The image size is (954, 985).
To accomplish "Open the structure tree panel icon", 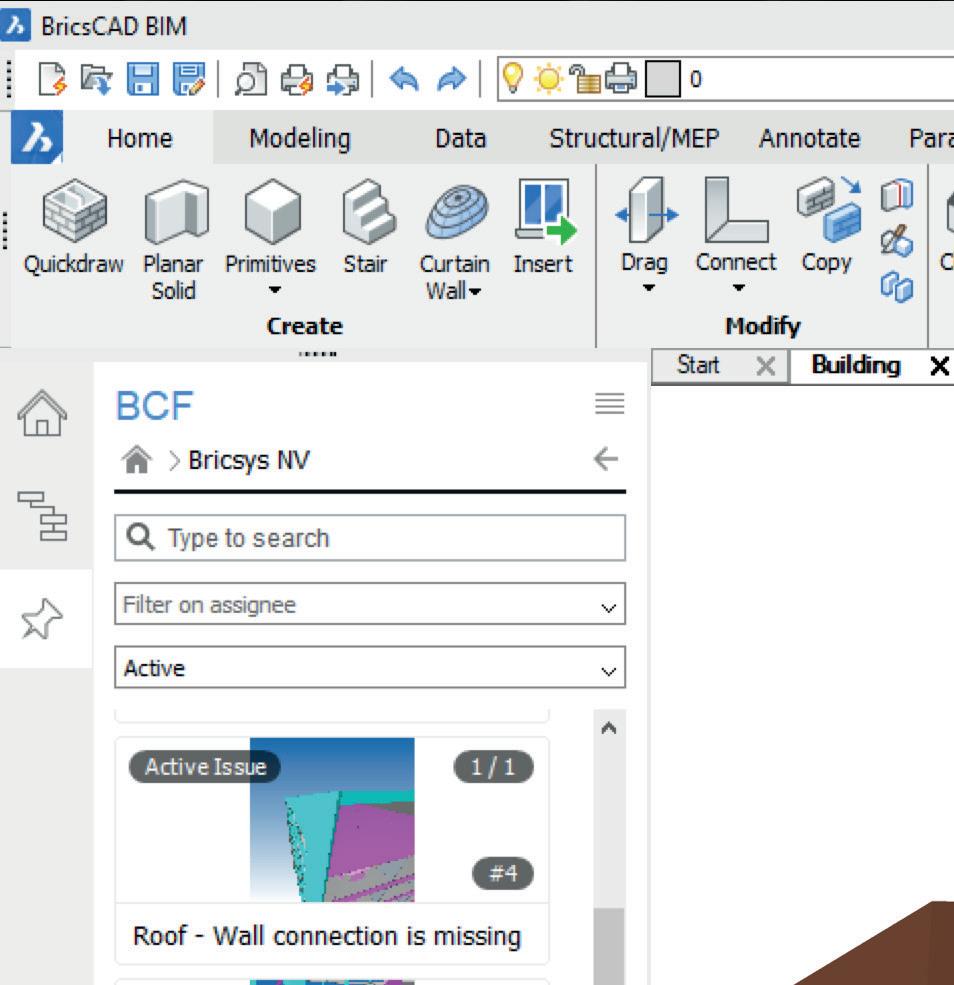I will (x=43, y=516).
